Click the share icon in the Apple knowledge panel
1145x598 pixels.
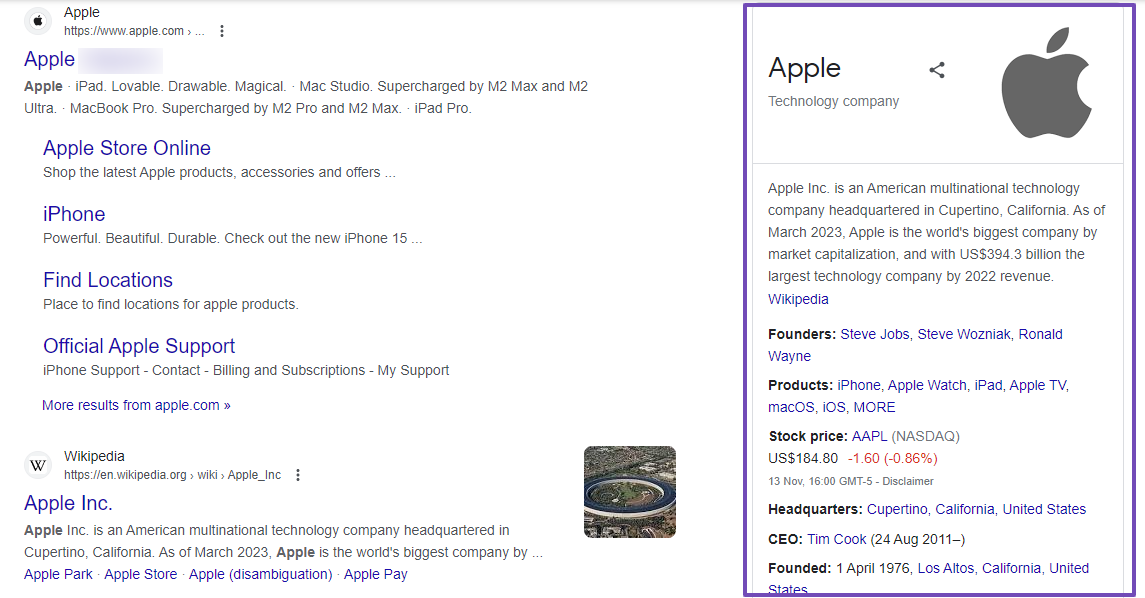pyautogui.click(x=937, y=70)
